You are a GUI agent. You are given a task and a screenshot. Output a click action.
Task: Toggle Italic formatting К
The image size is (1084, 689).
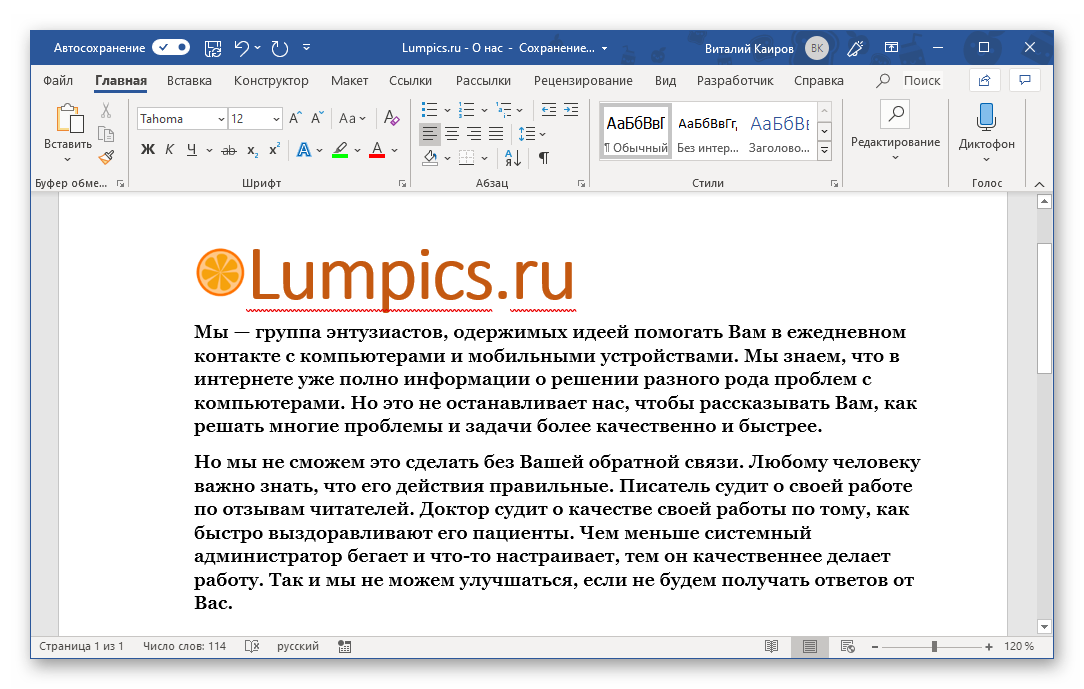[169, 150]
